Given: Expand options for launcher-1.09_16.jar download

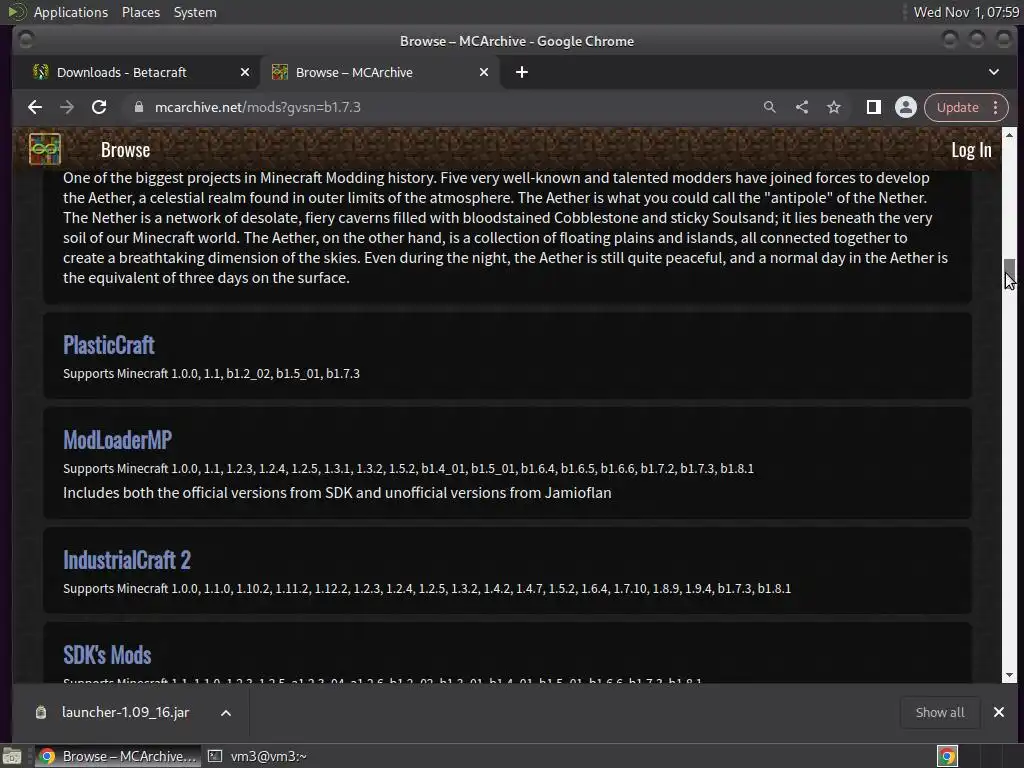Looking at the screenshot, I should [x=226, y=712].
